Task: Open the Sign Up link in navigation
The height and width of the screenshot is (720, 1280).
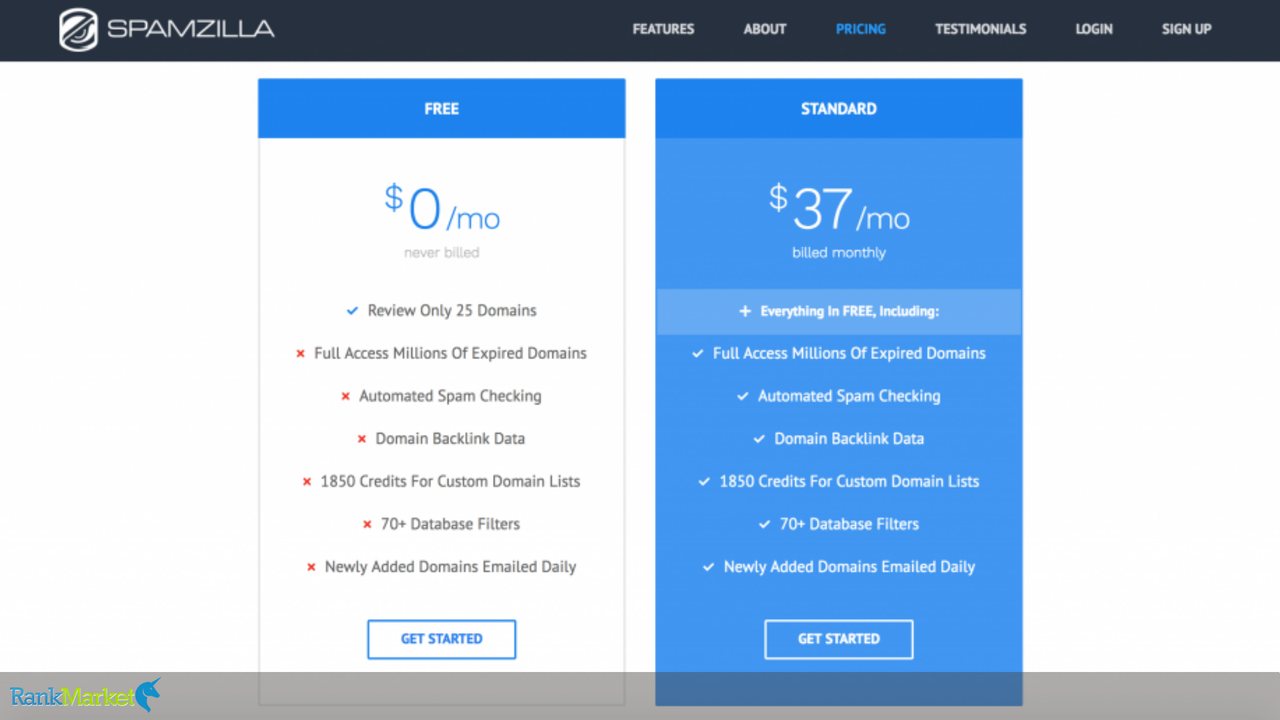Action: click(1186, 29)
